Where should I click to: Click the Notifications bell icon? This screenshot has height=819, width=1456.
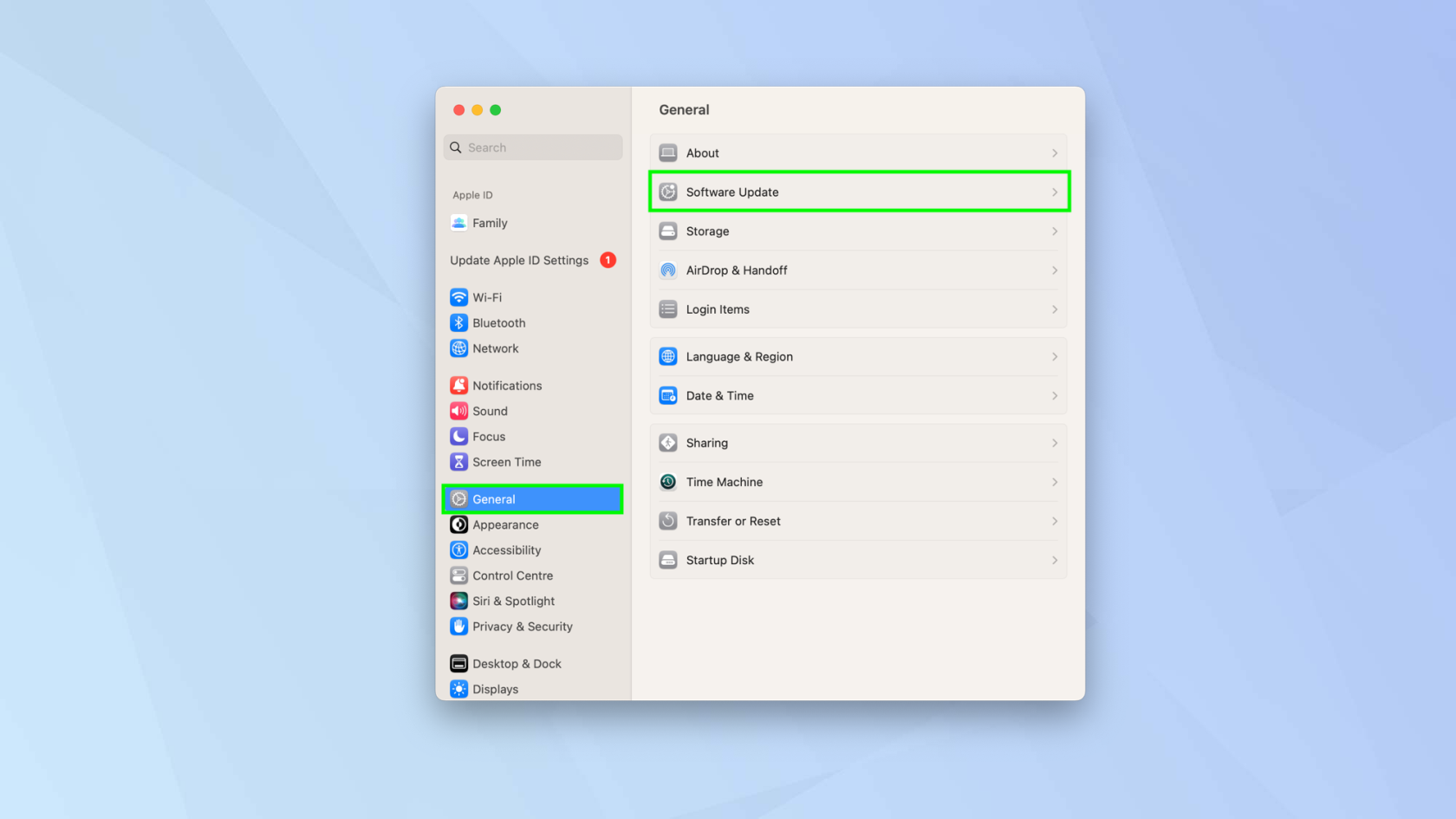458,386
